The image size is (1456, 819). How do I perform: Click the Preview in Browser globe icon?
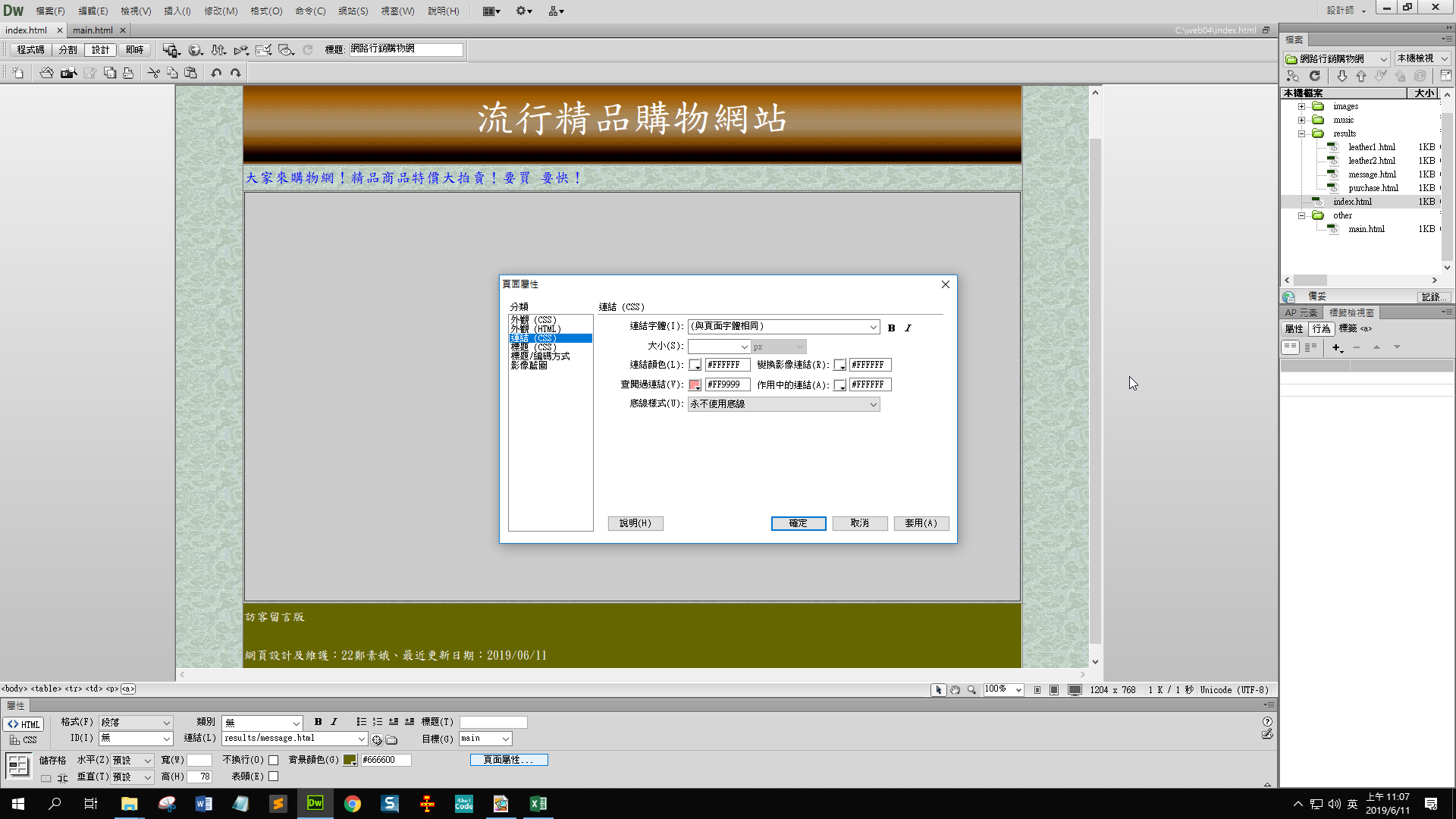(195, 50)
